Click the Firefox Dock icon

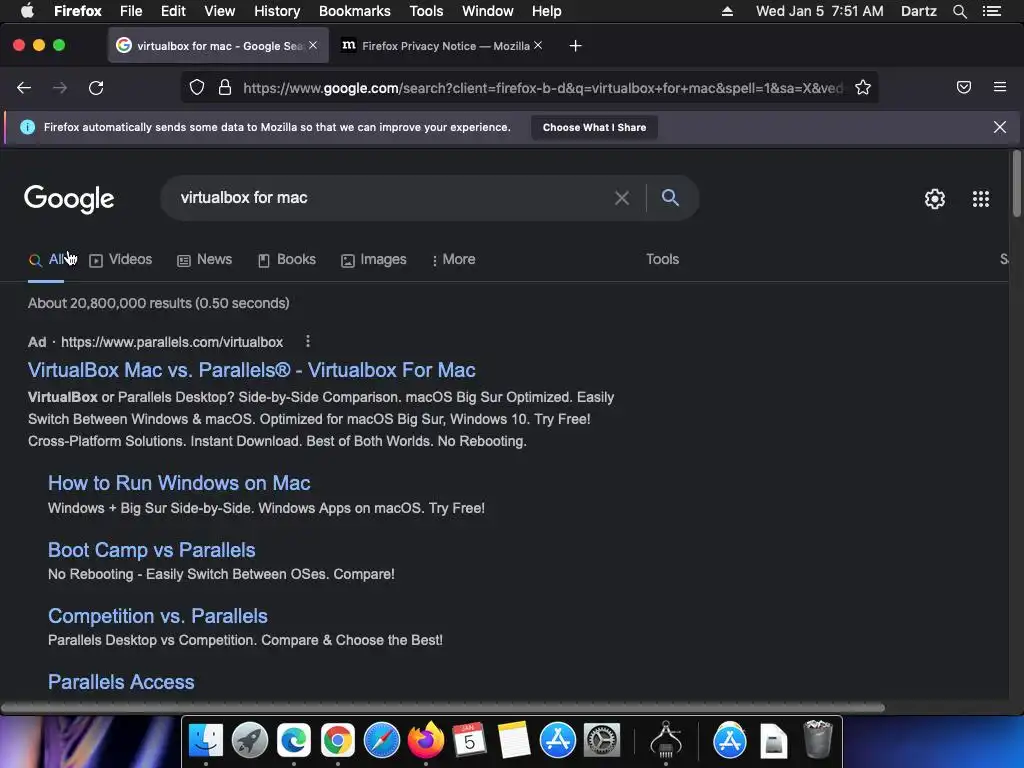click(x=426, y=740)
